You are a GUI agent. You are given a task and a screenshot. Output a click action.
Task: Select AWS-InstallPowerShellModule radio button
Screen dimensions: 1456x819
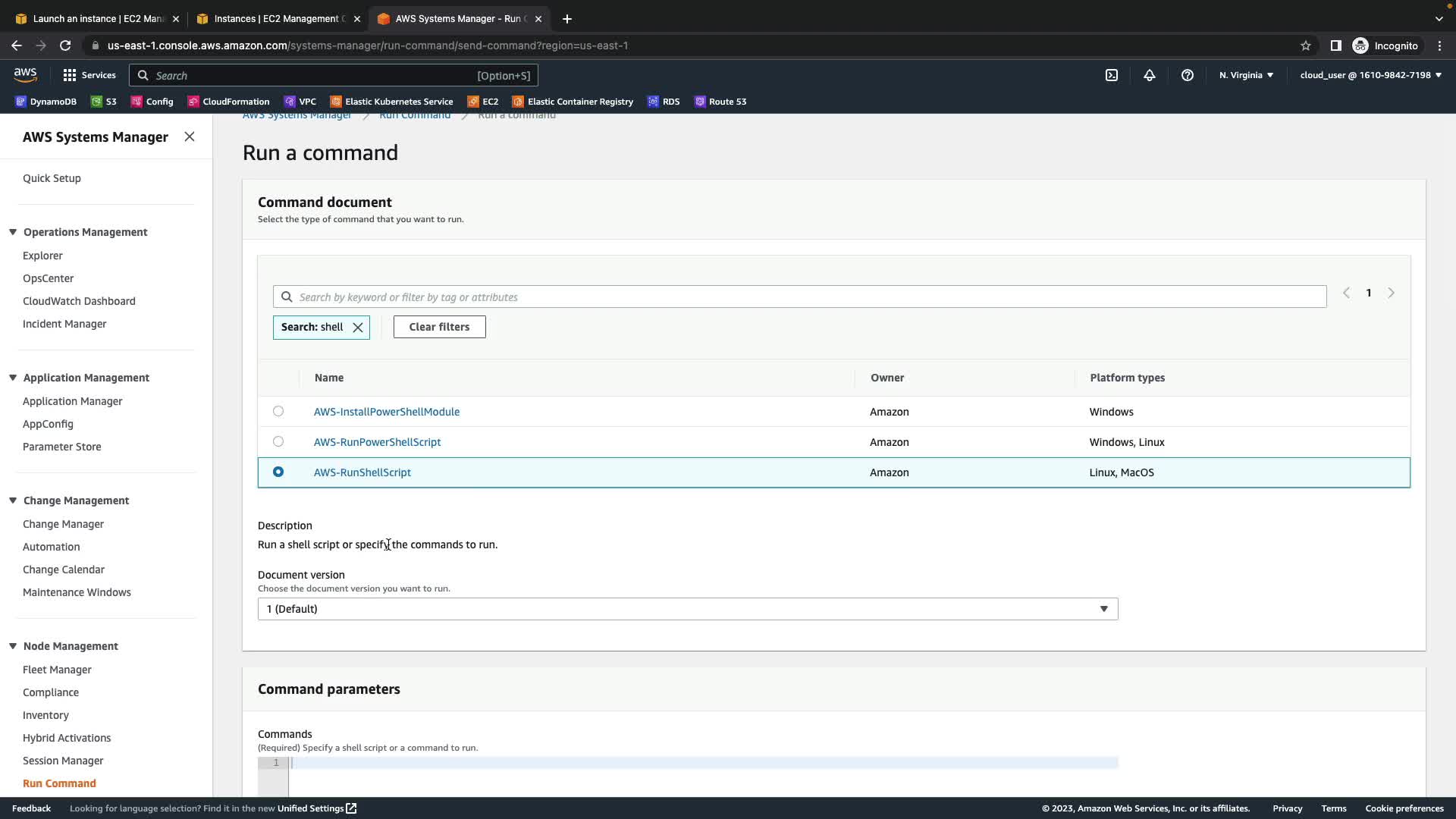point(278,411)
